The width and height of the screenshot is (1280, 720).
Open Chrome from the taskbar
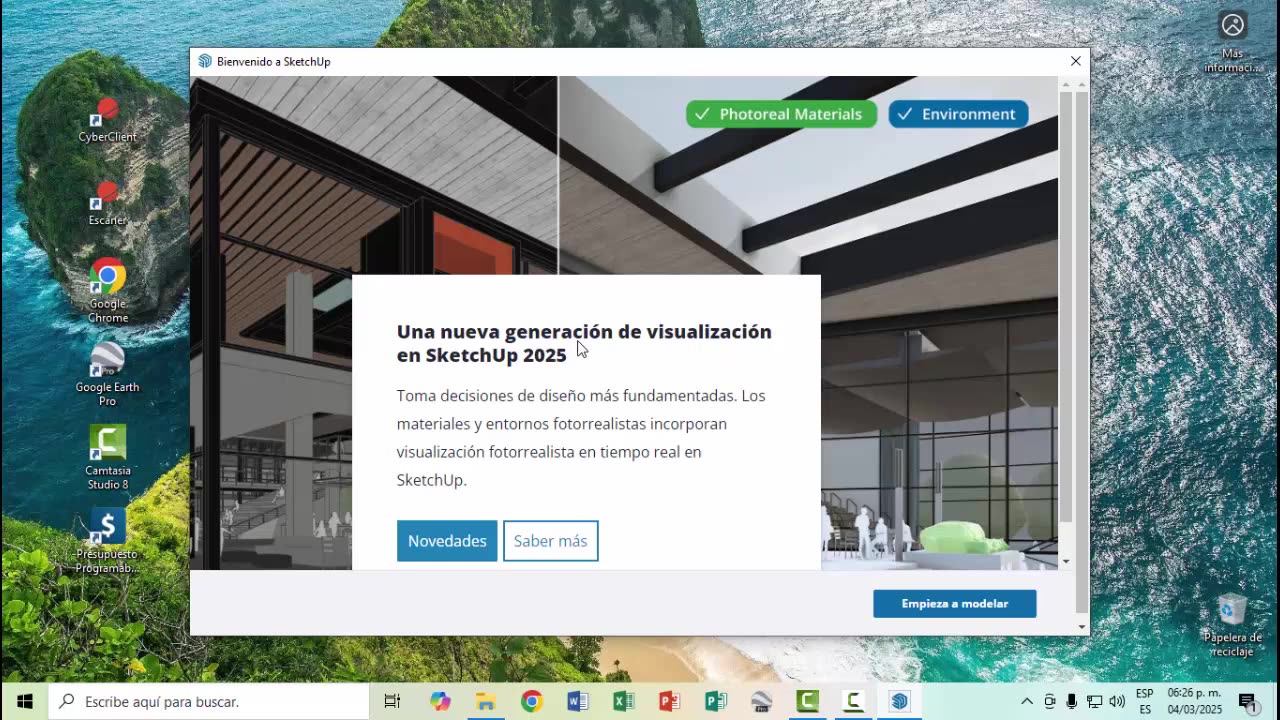click(x=532, y=702)
